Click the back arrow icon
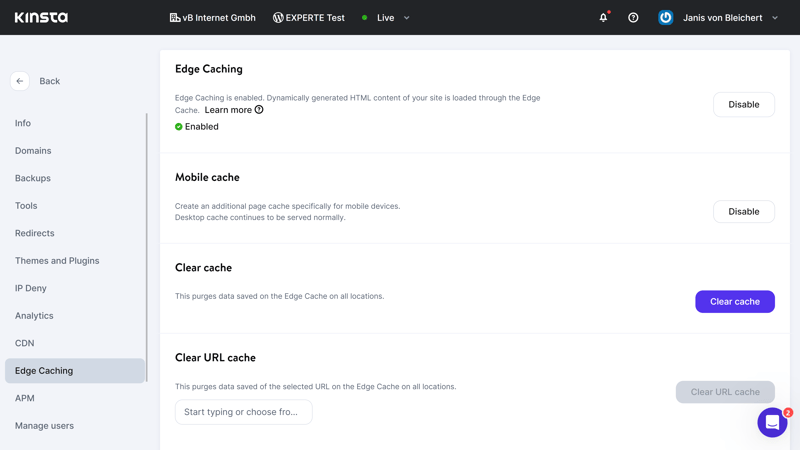The image size is (800, 450). point(19,81)
